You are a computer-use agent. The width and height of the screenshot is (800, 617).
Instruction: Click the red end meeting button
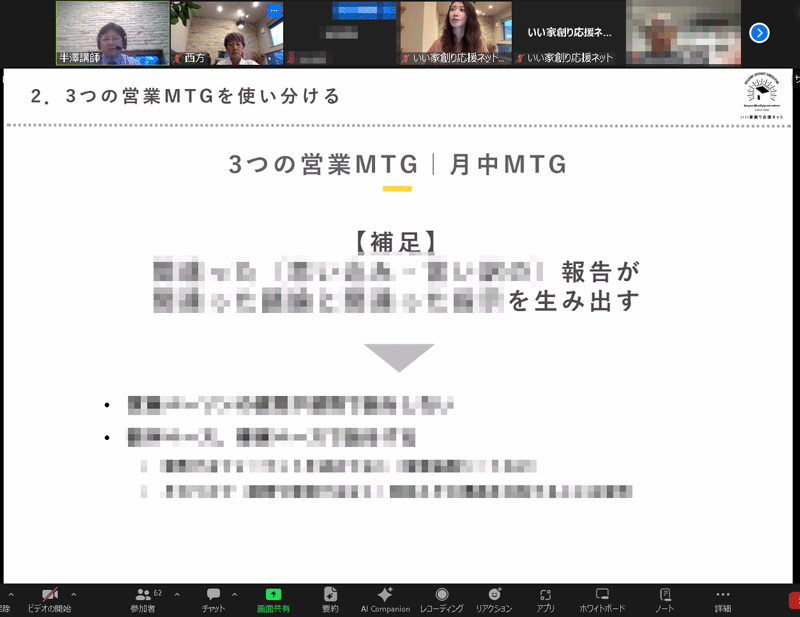coord(794,599)
